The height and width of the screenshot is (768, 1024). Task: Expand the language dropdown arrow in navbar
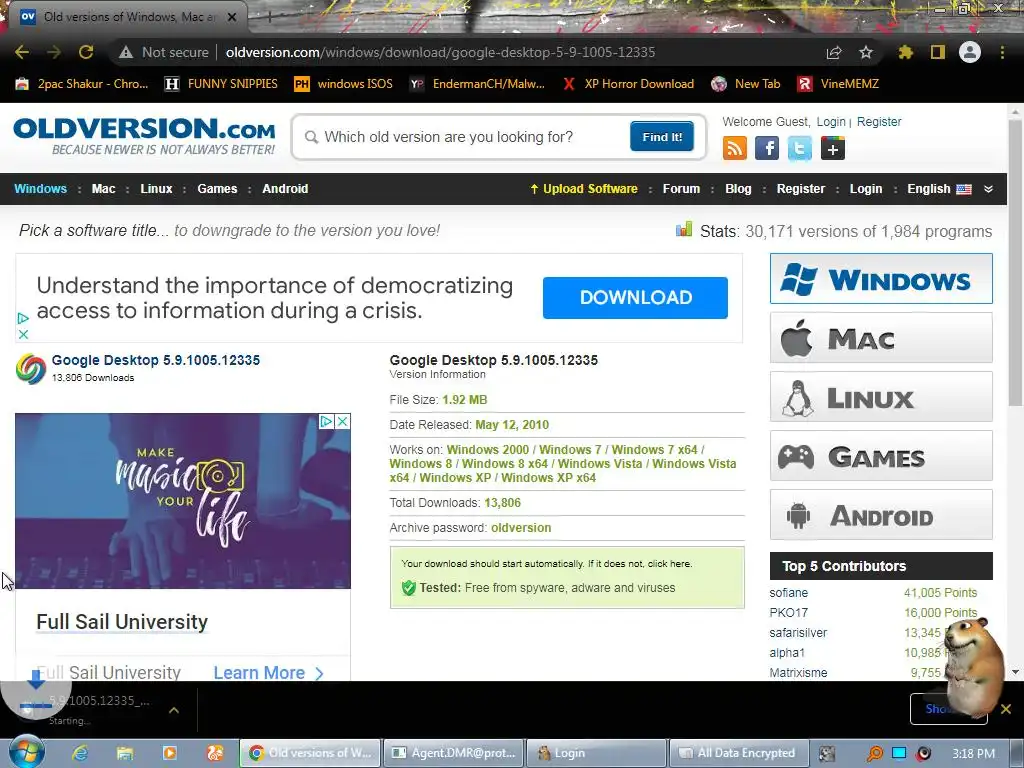pyautogui.click(x=989, y=189)
